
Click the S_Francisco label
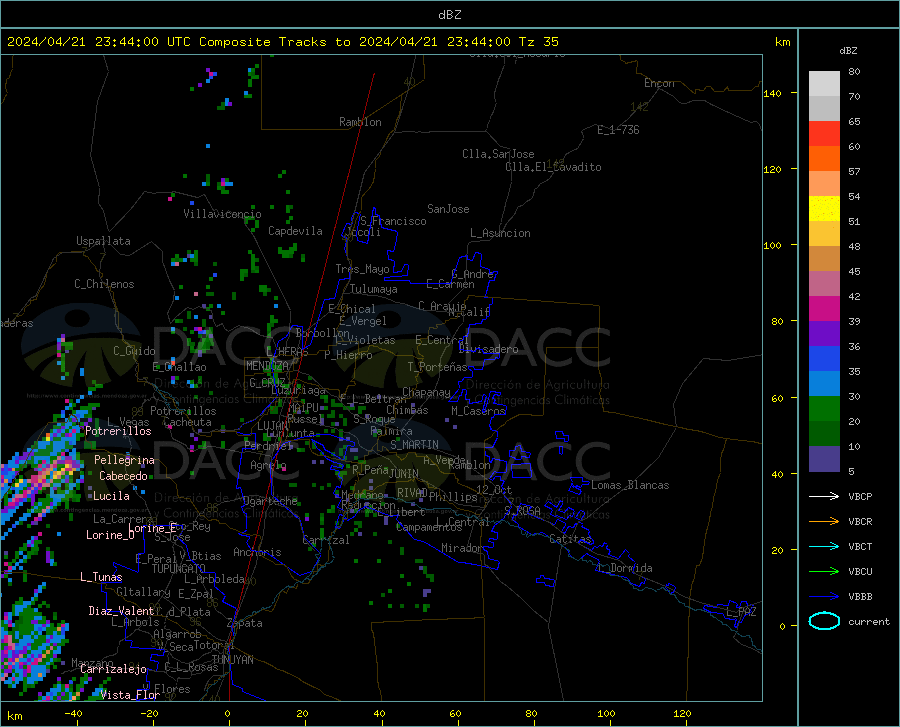coord(393,221)
